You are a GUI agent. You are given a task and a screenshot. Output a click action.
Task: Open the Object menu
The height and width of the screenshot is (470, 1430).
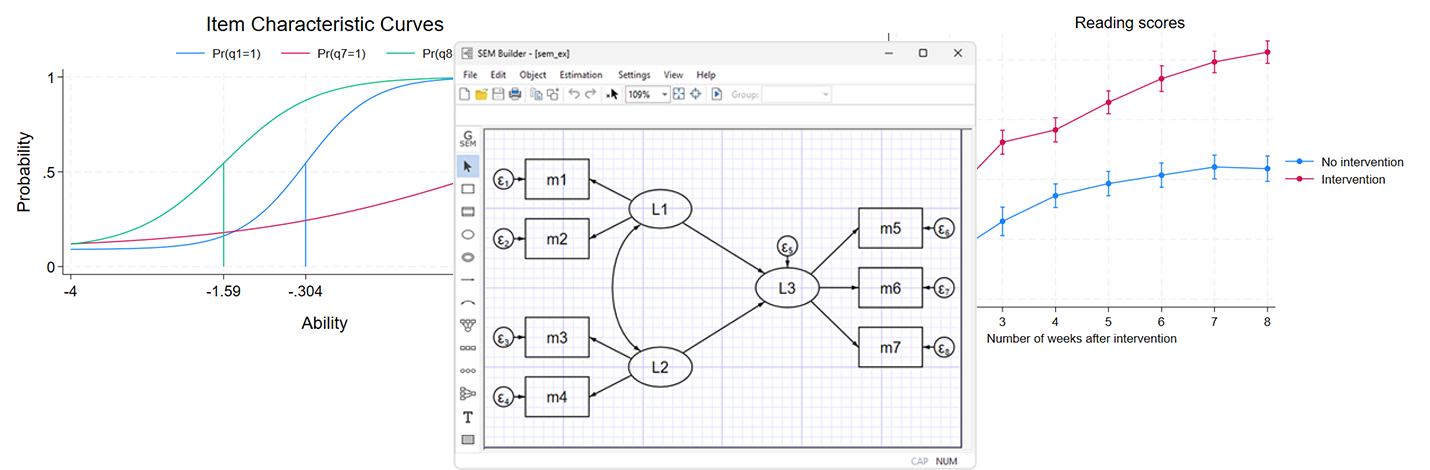pyautogui.click(x=533, y=75)
